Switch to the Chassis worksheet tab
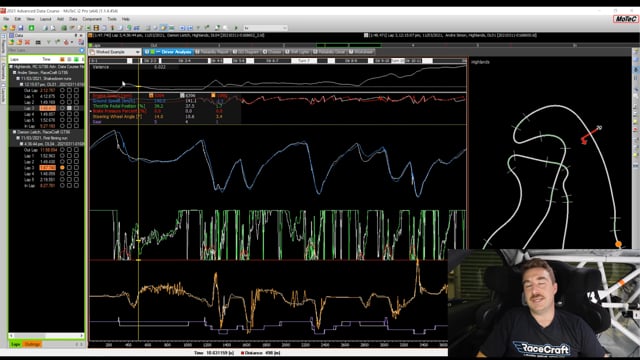640x360 pixels. (272, 52)
